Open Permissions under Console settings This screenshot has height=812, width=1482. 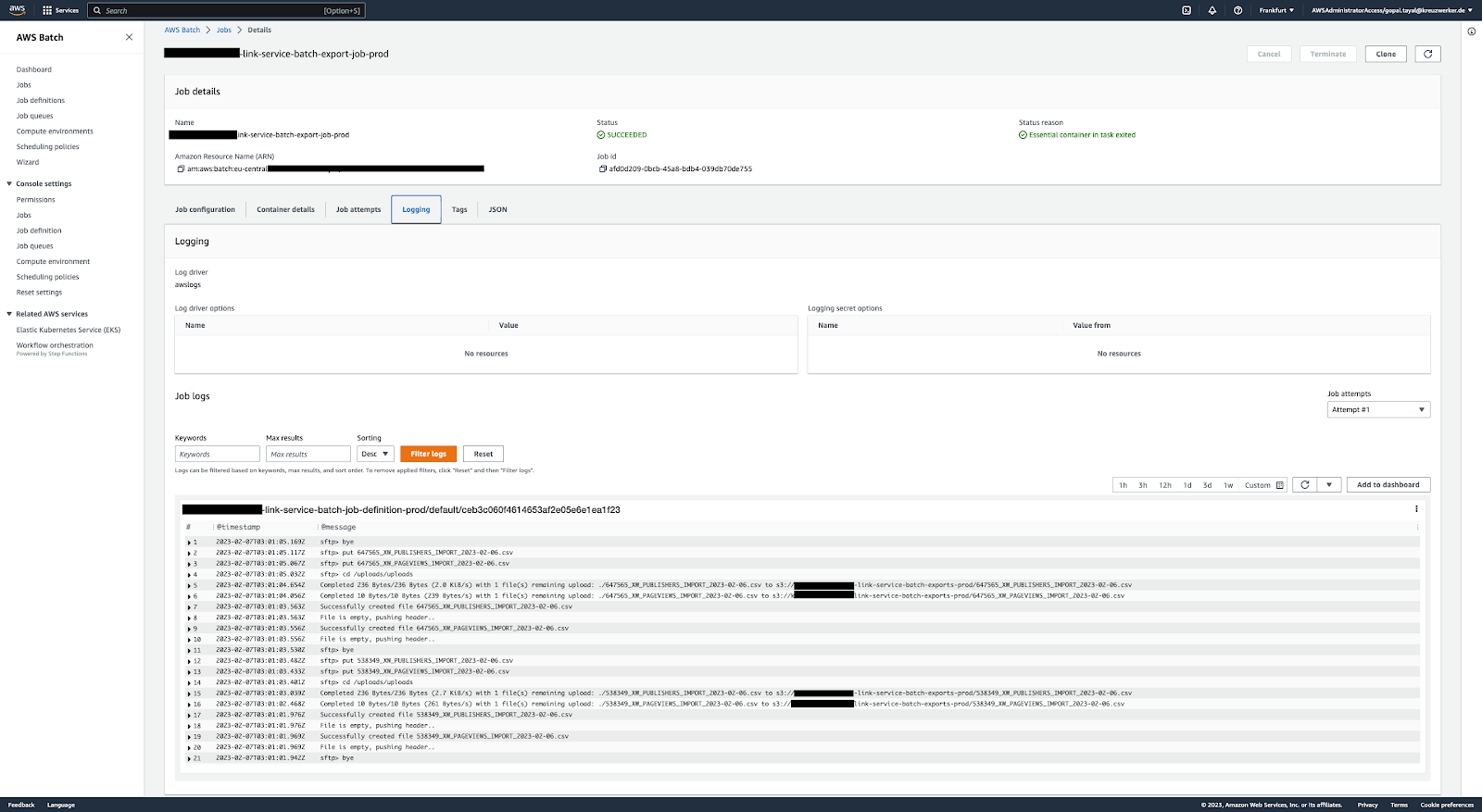[x=35, y=199]
